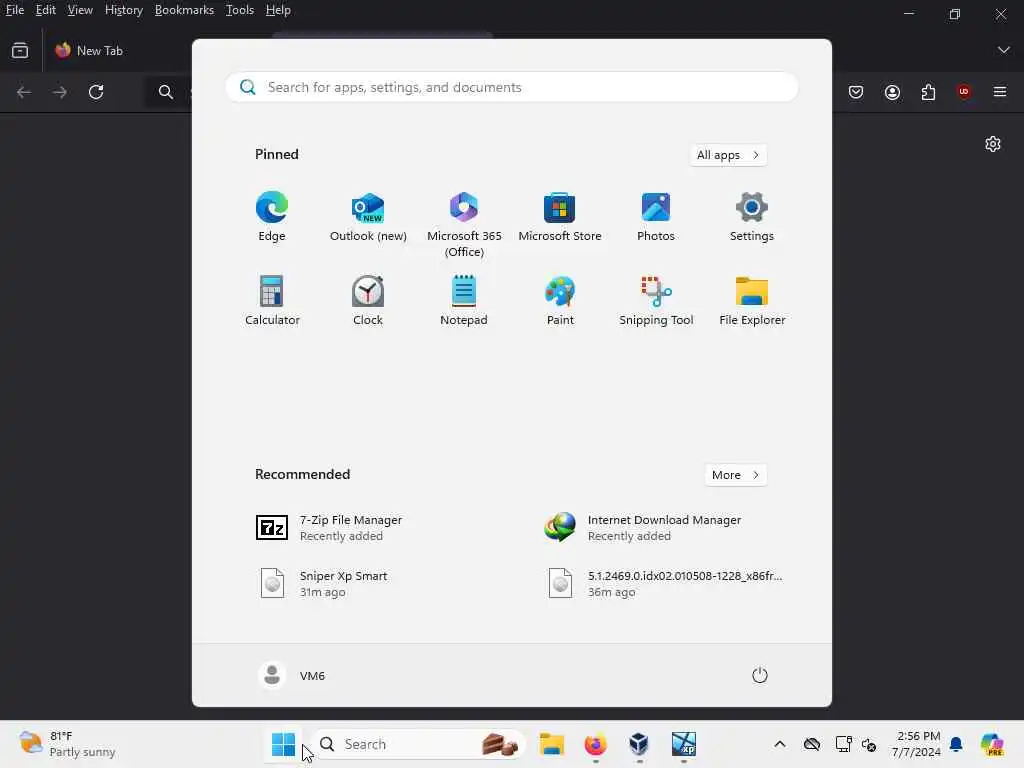1024x768 pixels.
Task: Launch the Paint app
Action: pyautogui.click(x=560, y=300)
